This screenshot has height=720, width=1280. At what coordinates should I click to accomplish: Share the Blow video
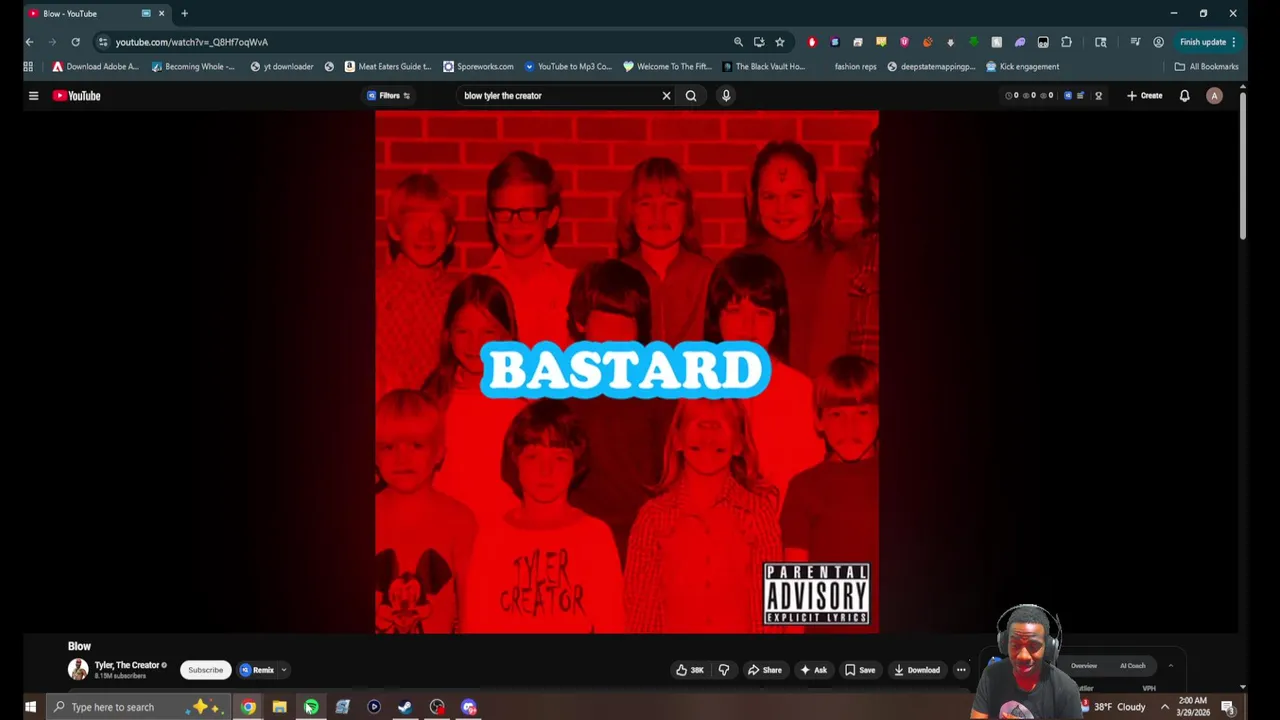pos(765,670)
